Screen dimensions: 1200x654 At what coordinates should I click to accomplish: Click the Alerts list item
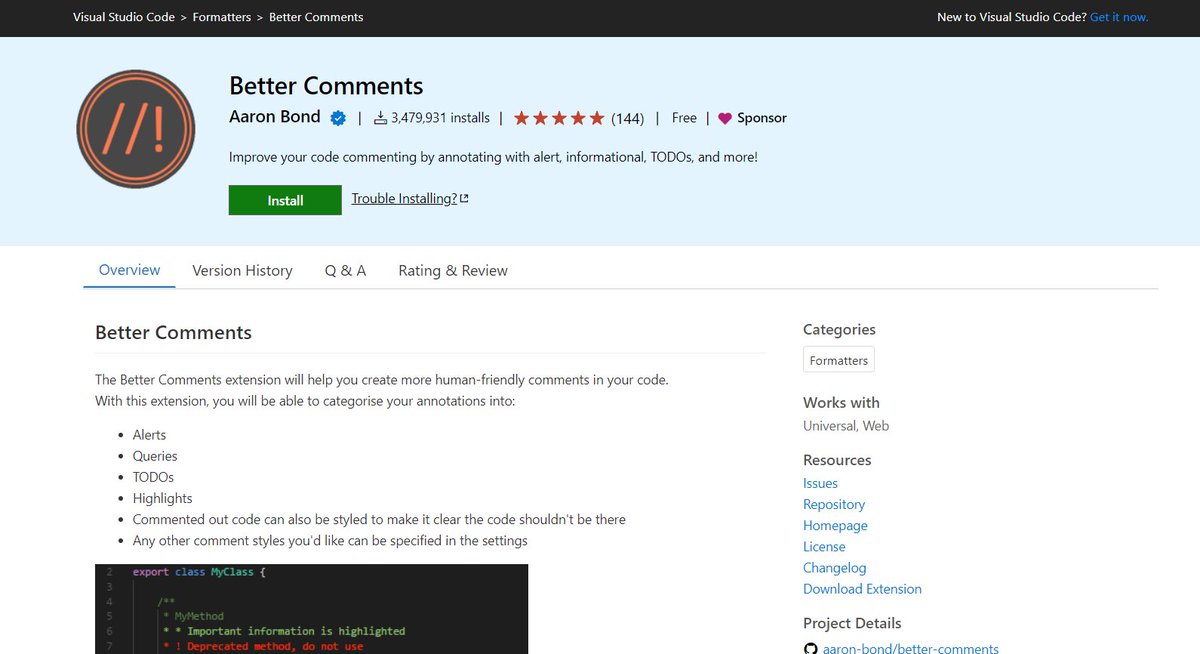(149, 435)
